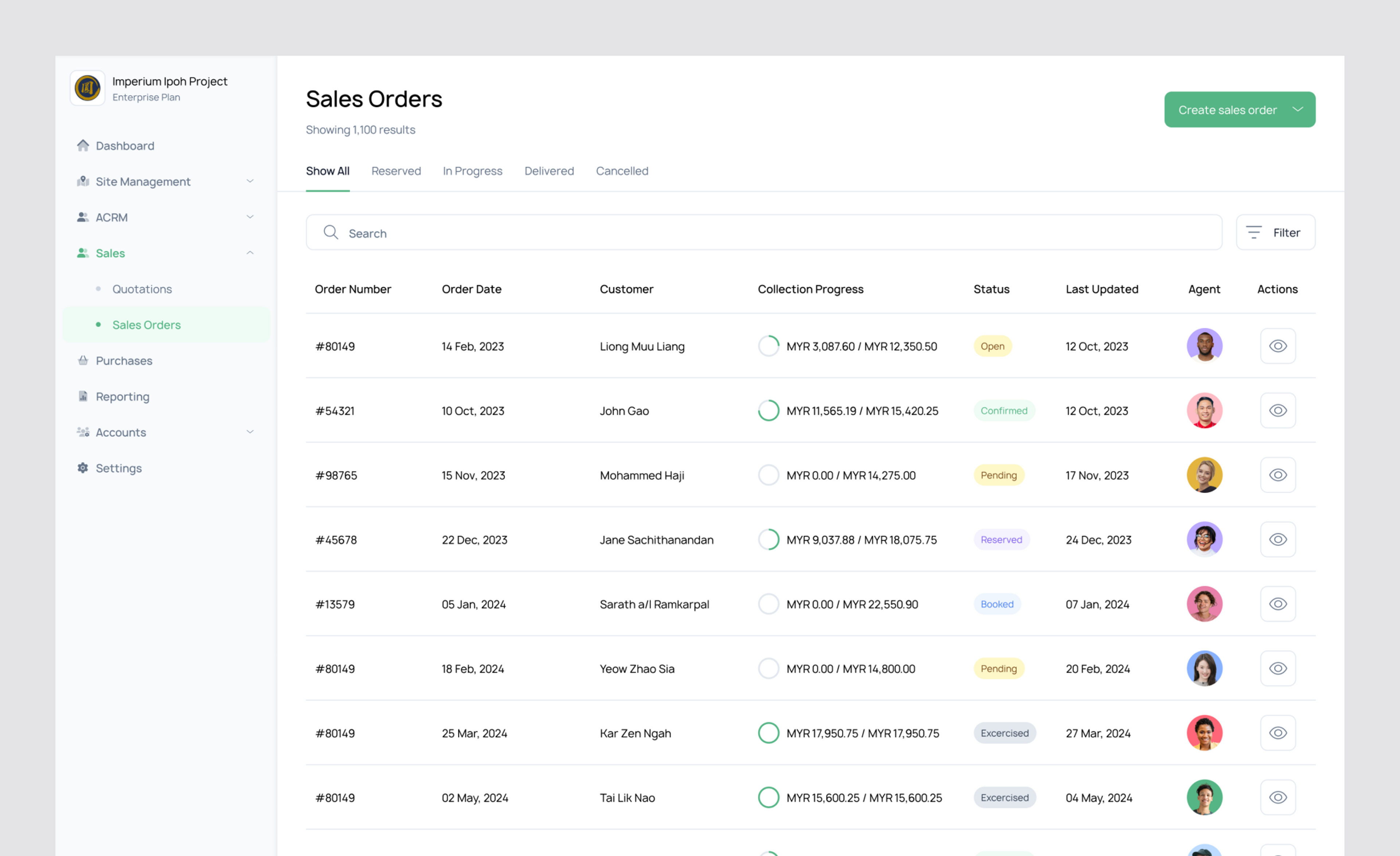This screenshot has width=1400, height=856.
Task: Click Liong Muu Liang's agent avatar
Action: coord(1204,346)
